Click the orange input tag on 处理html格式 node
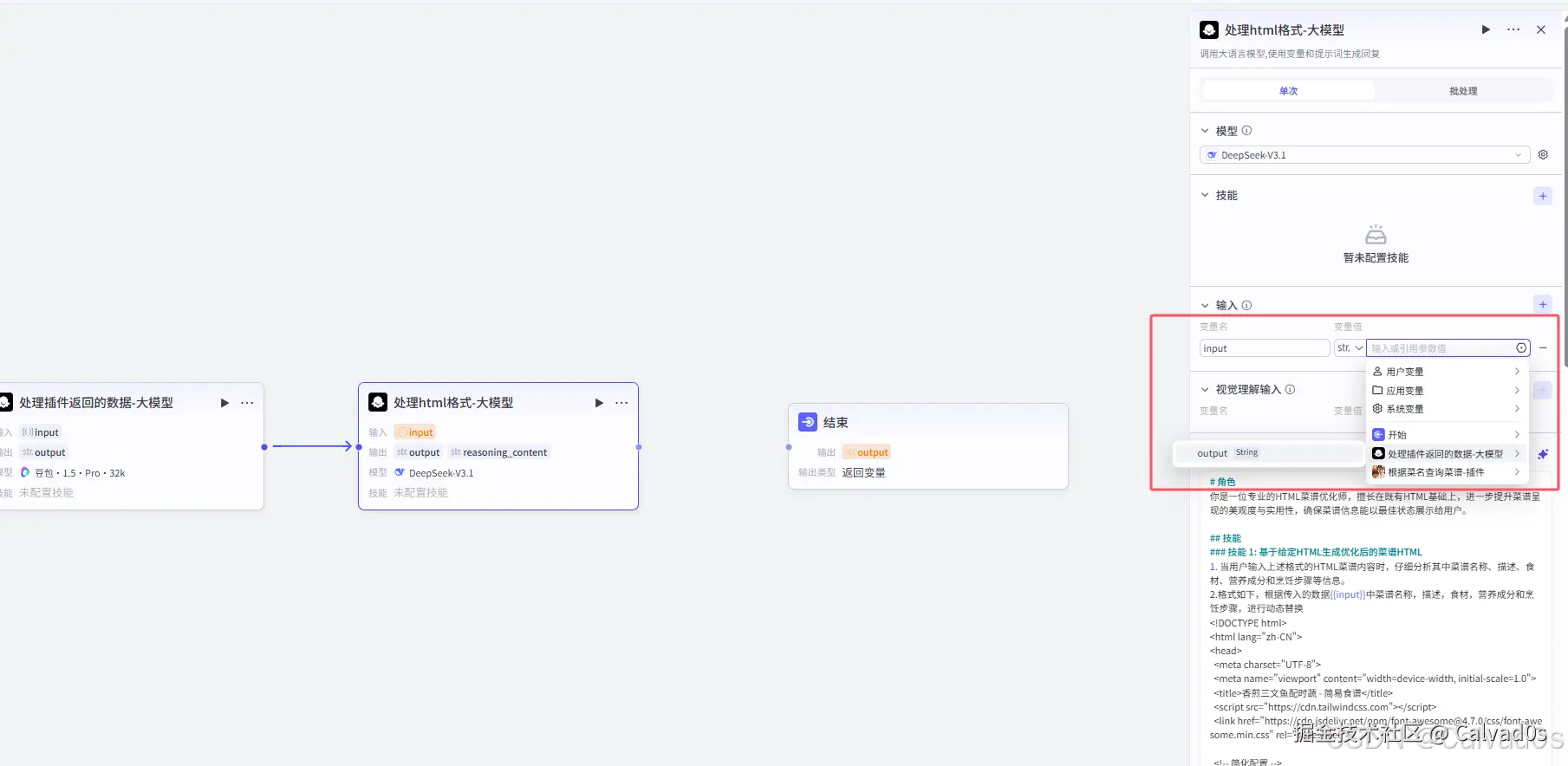Viewport: 1568px width, 766px height. click(414, 432)
